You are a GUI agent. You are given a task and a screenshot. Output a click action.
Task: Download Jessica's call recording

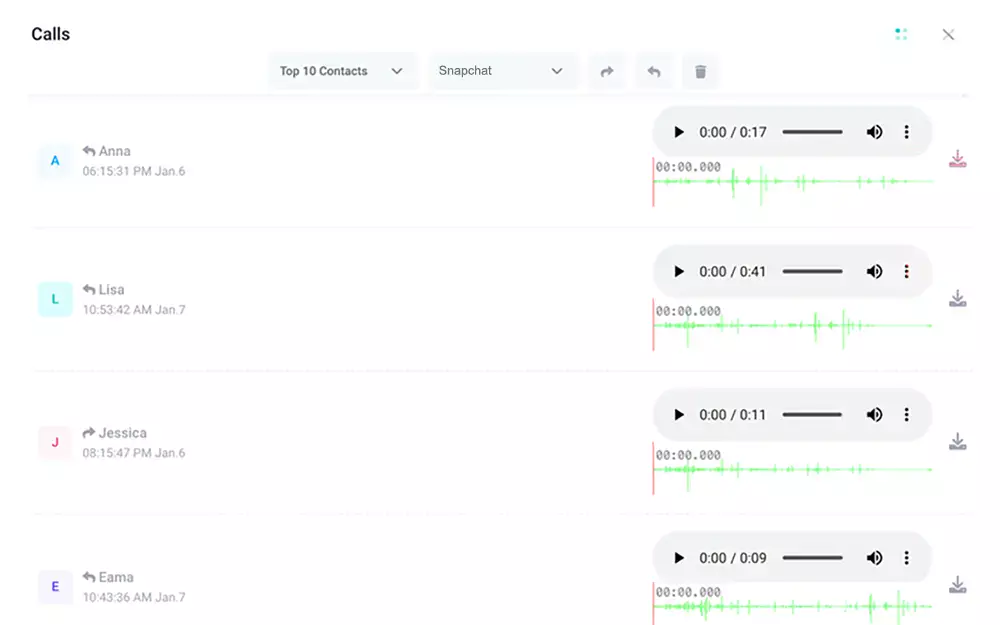click(958, 441)
